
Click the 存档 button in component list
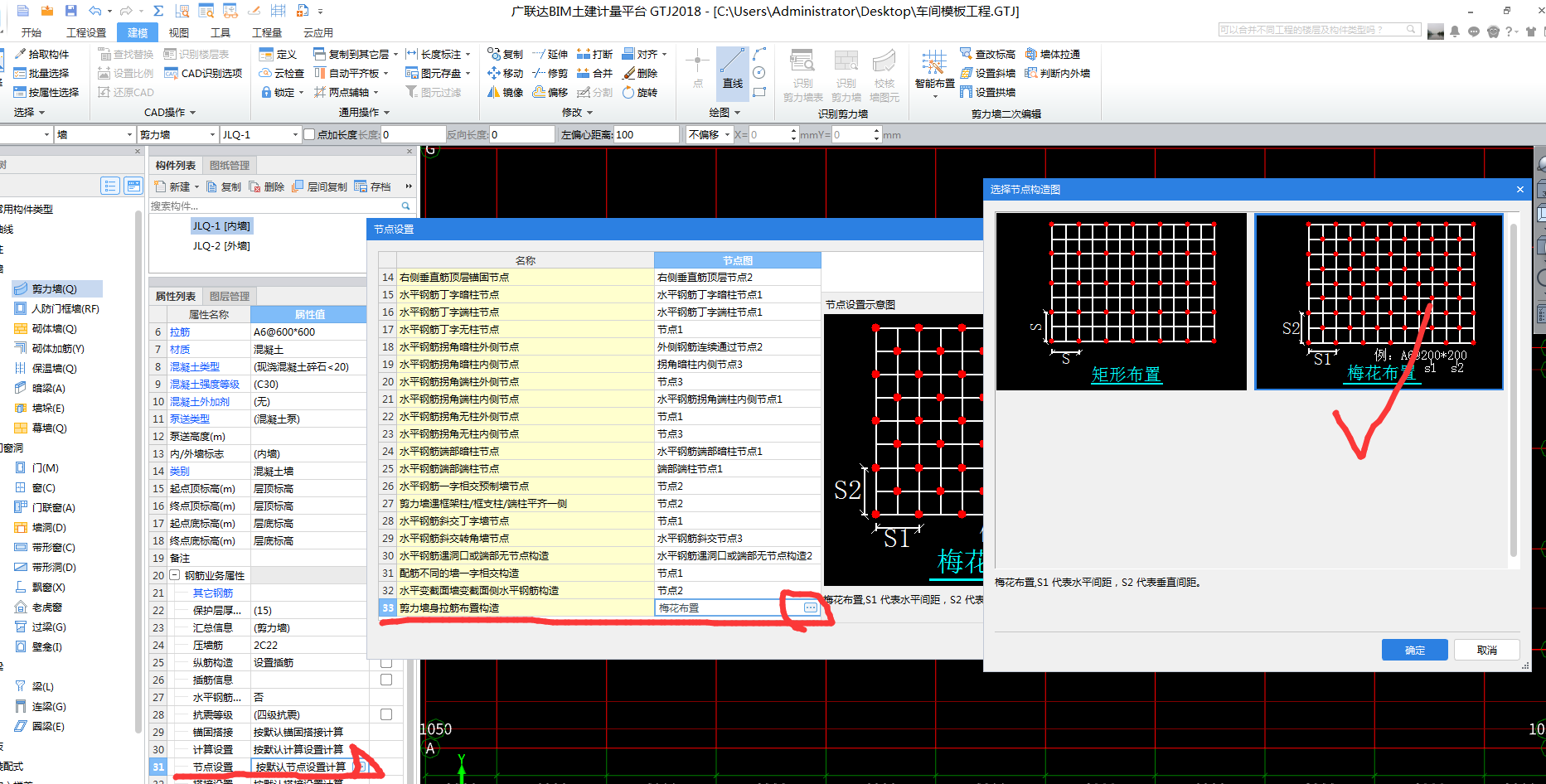coord(373,186)
